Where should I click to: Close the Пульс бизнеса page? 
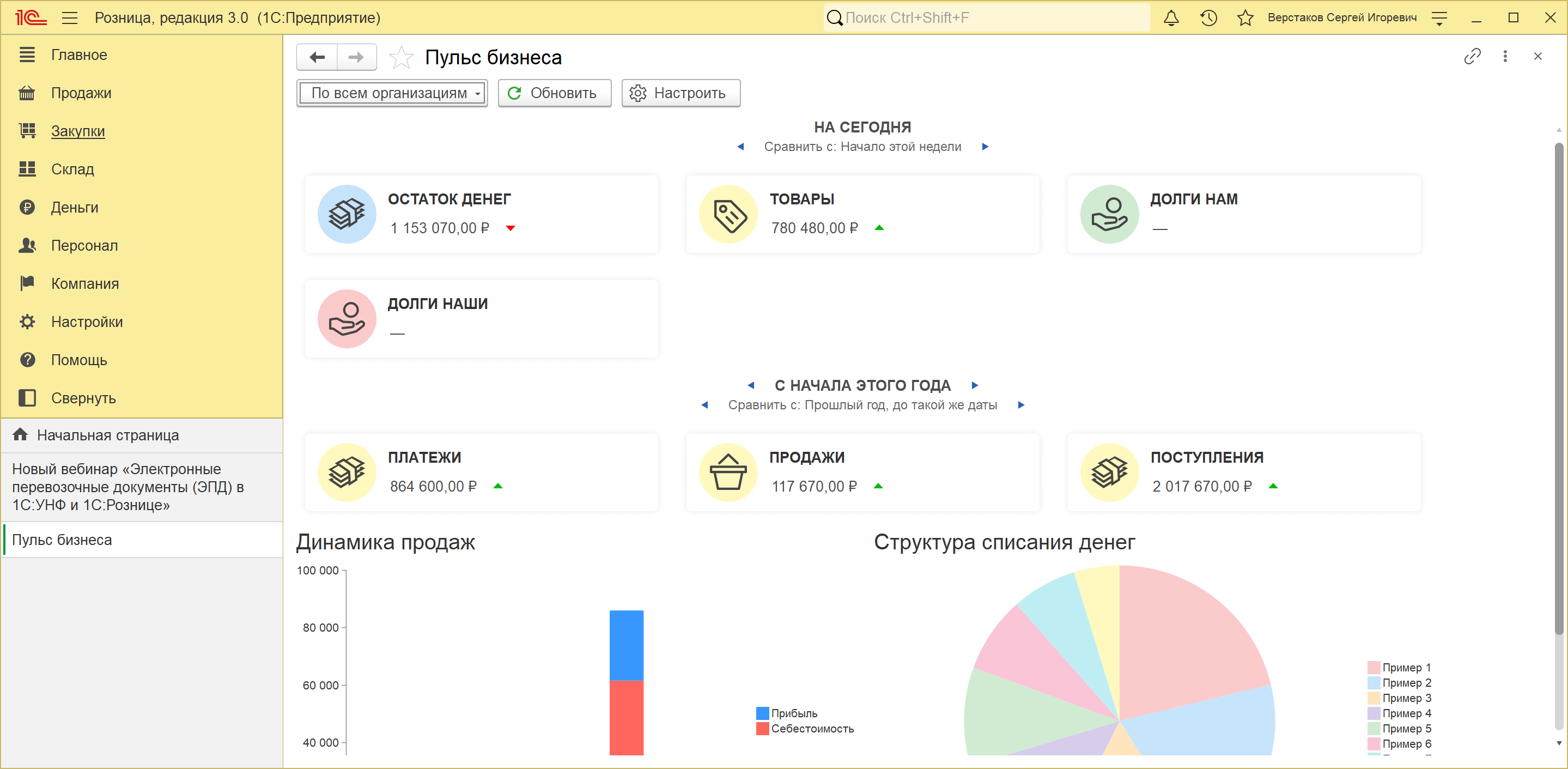(1537, 57)
